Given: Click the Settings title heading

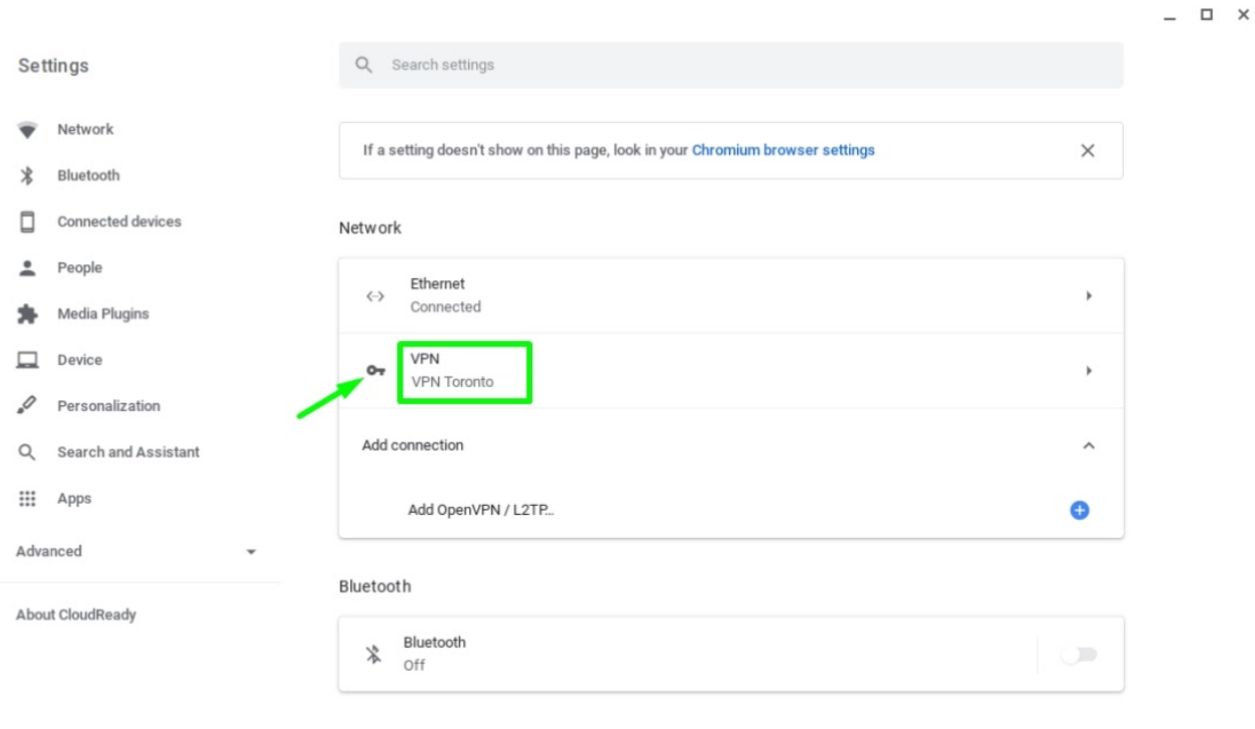Looking at the screenshot, I should [53, 66].
